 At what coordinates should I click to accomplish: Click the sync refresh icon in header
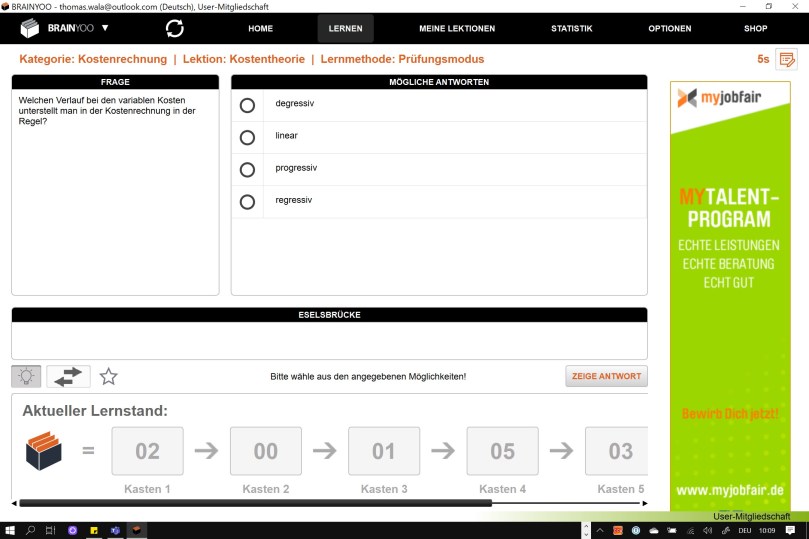point(174,29)
